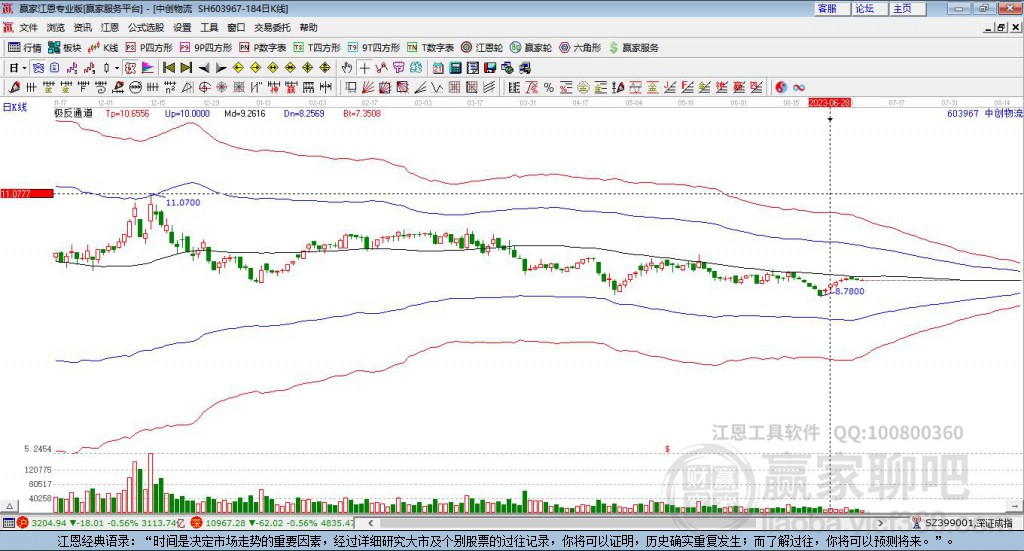The height and width of the screenshot is (551, 1024).
Task: Switch to the K线 chart view
Action: pos(103,48)
